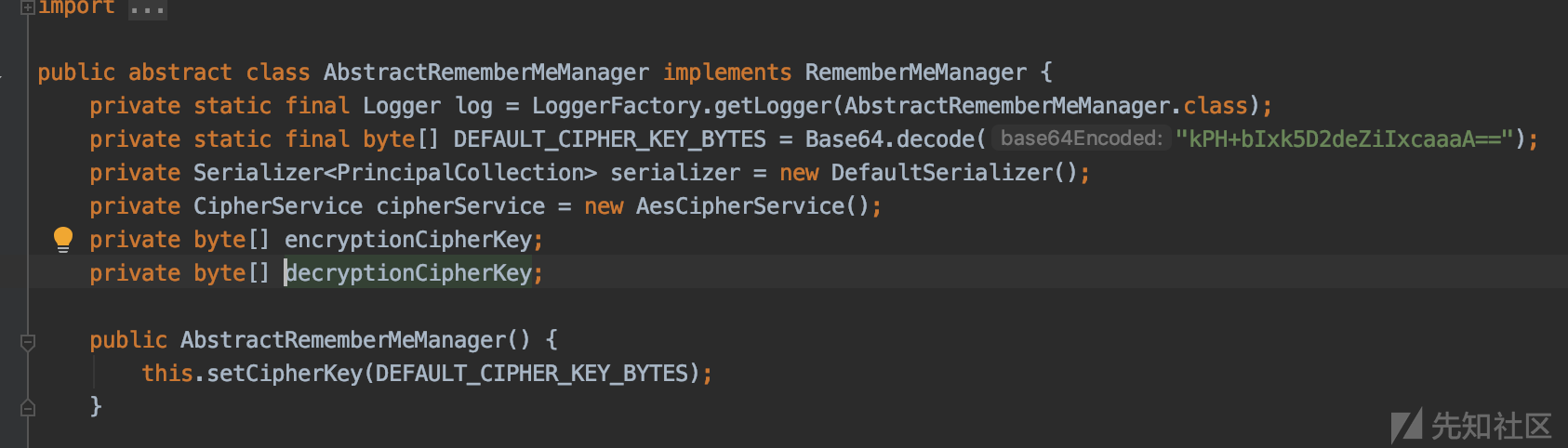Click the RememberMeManager interface name

[x=916, y=72]
